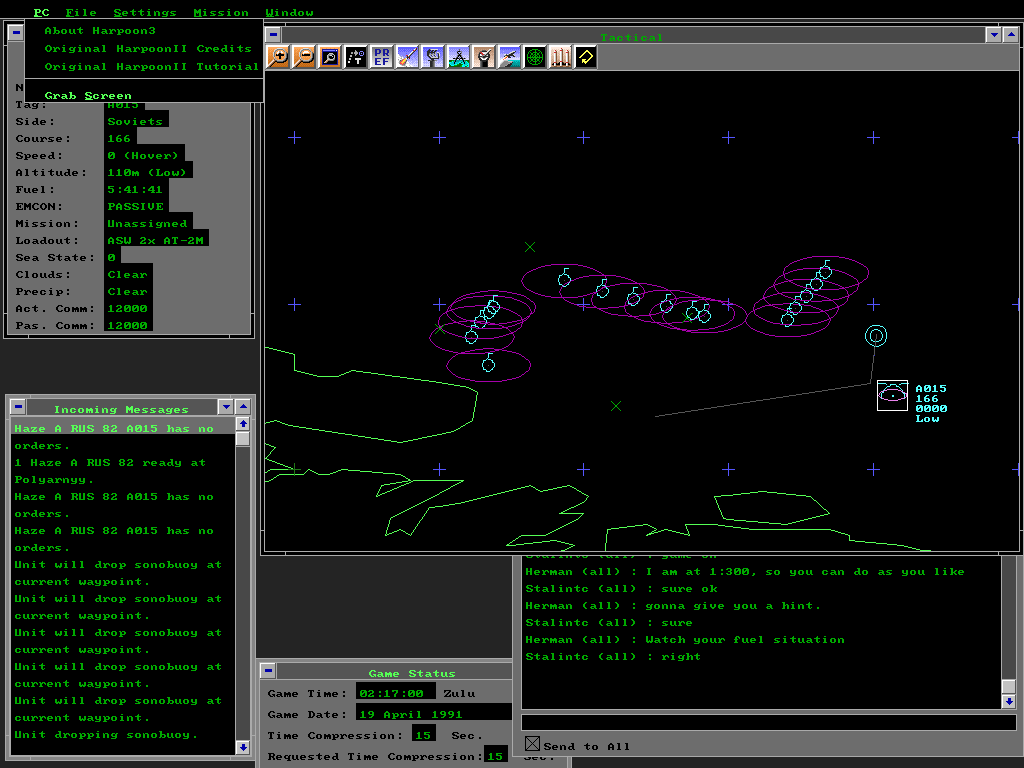Click the Act. Comm value 12000

click(x=128, y=308)
